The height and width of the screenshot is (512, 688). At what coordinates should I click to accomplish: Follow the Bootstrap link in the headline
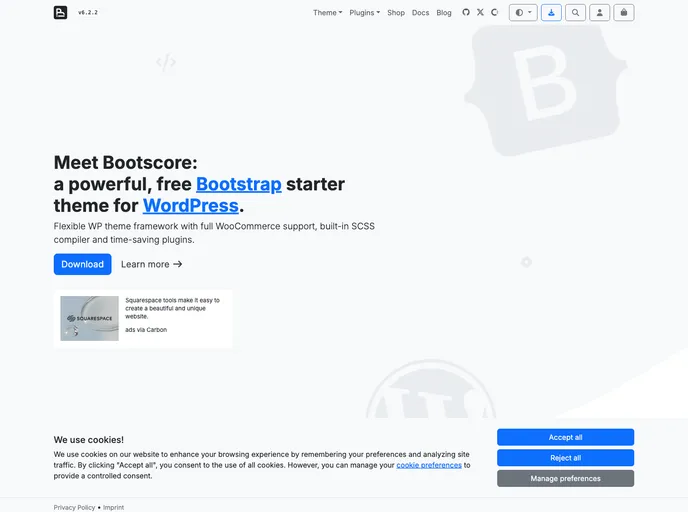click(238, 184)
